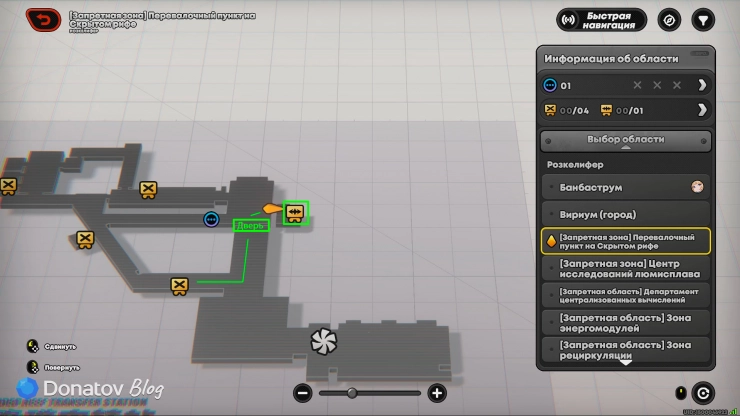Select Департамент централизованных вычислений area
Screen dimensions: 740x416
click(626, 296)
